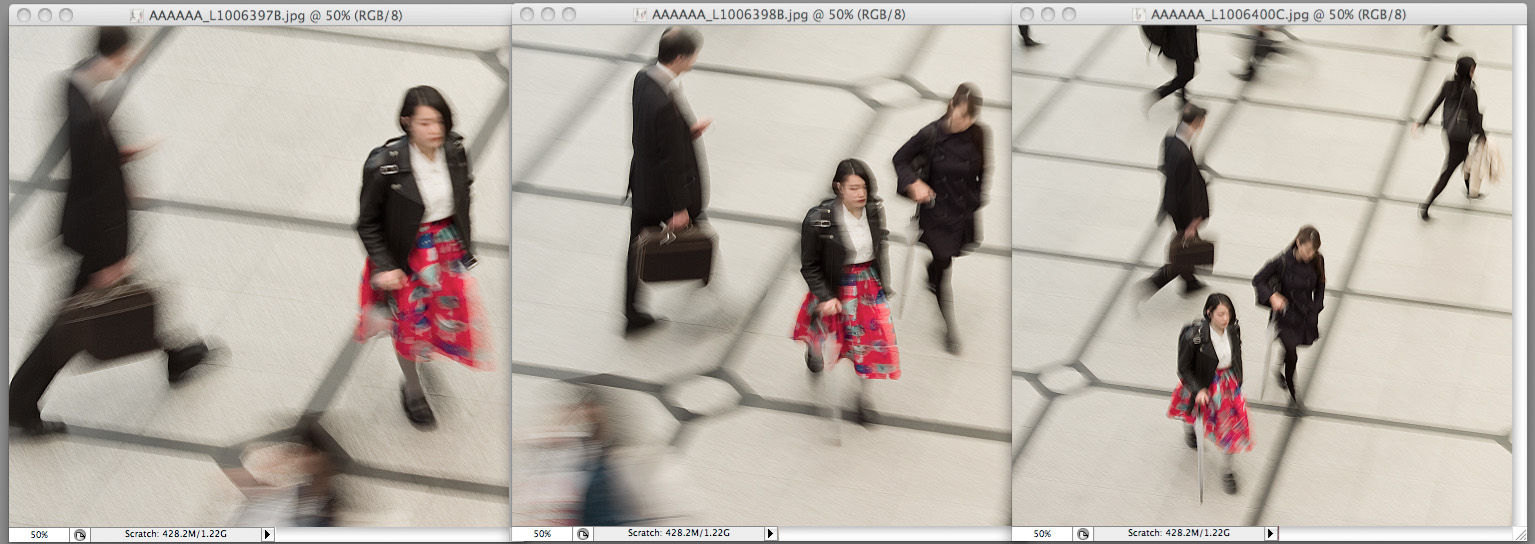1535x544 pixels.
Task: Minimize the AAAAAA_L1006400C.jpg window
Action: (1047, 15)
